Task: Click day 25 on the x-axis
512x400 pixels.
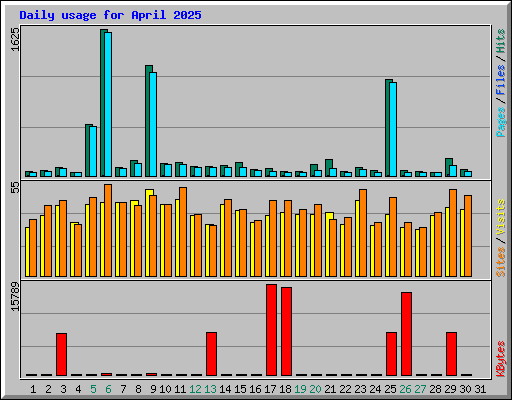Action: click(390, 389)
